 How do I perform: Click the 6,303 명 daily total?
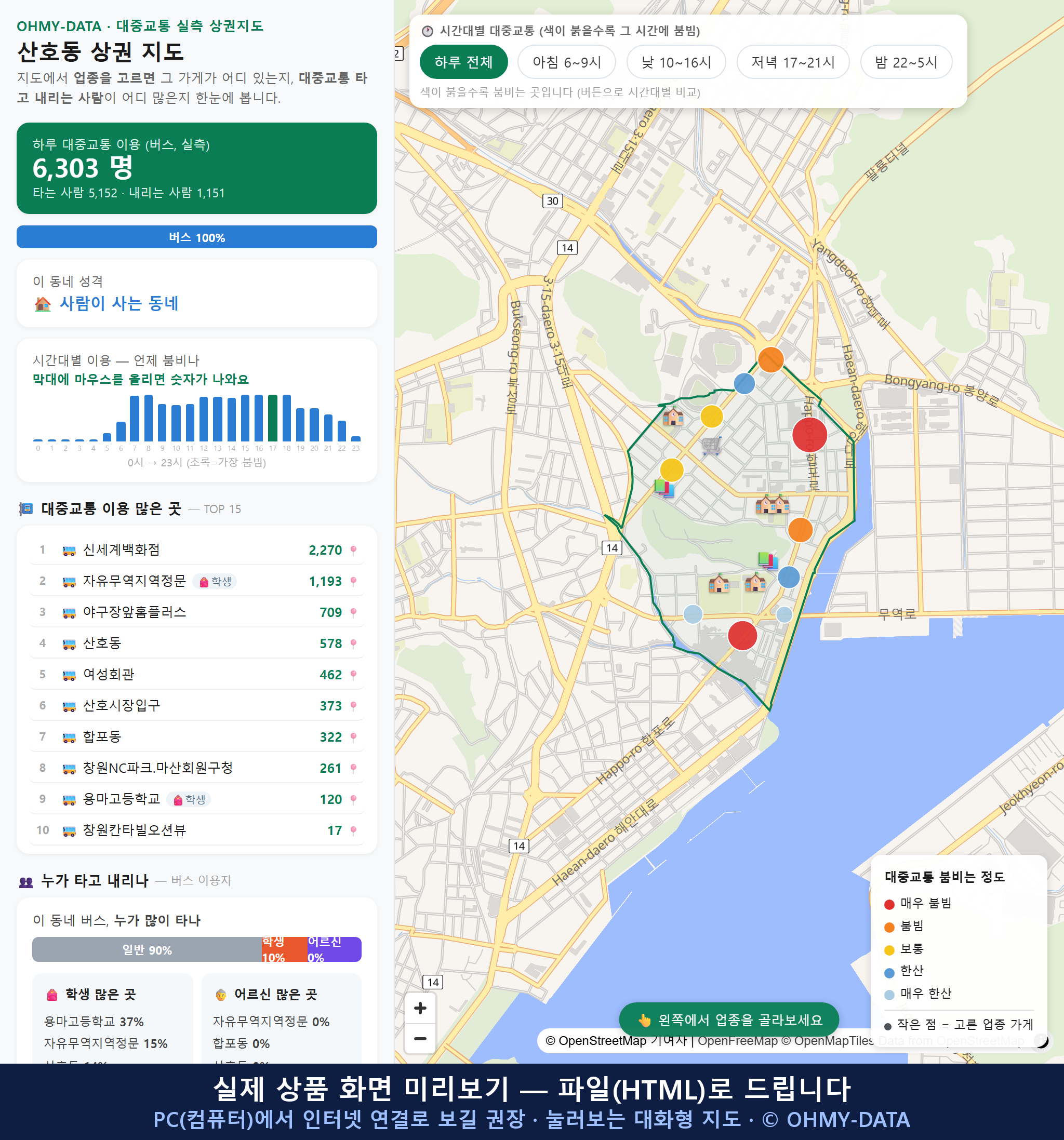[83, 168]
